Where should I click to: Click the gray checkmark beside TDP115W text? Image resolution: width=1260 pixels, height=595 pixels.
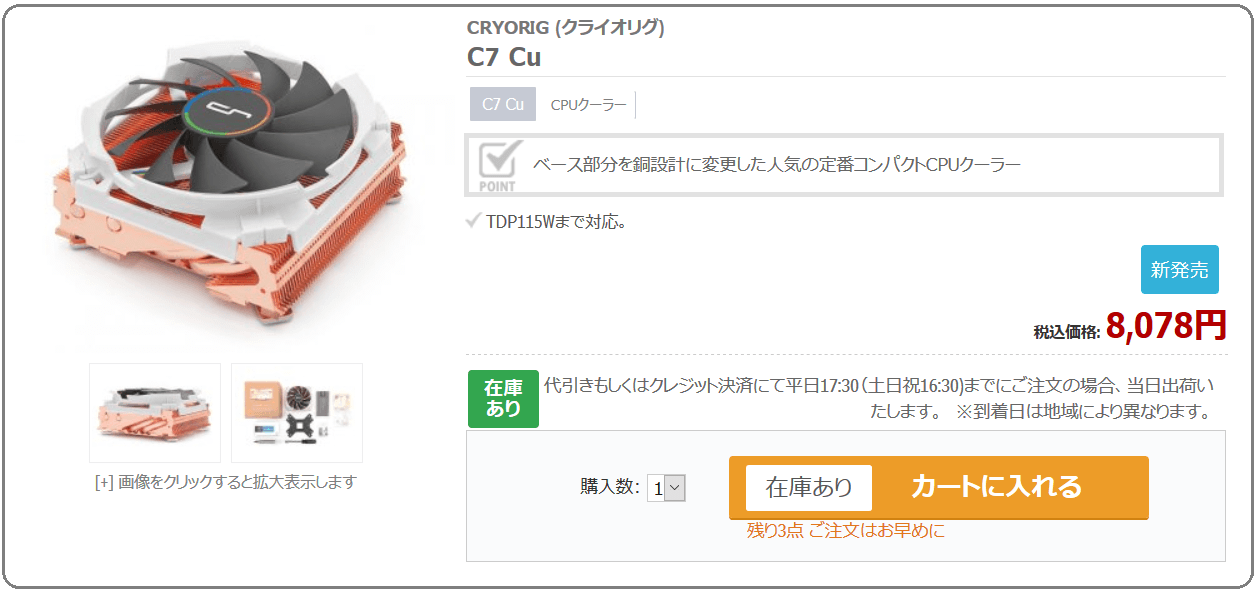coord(474,221)
